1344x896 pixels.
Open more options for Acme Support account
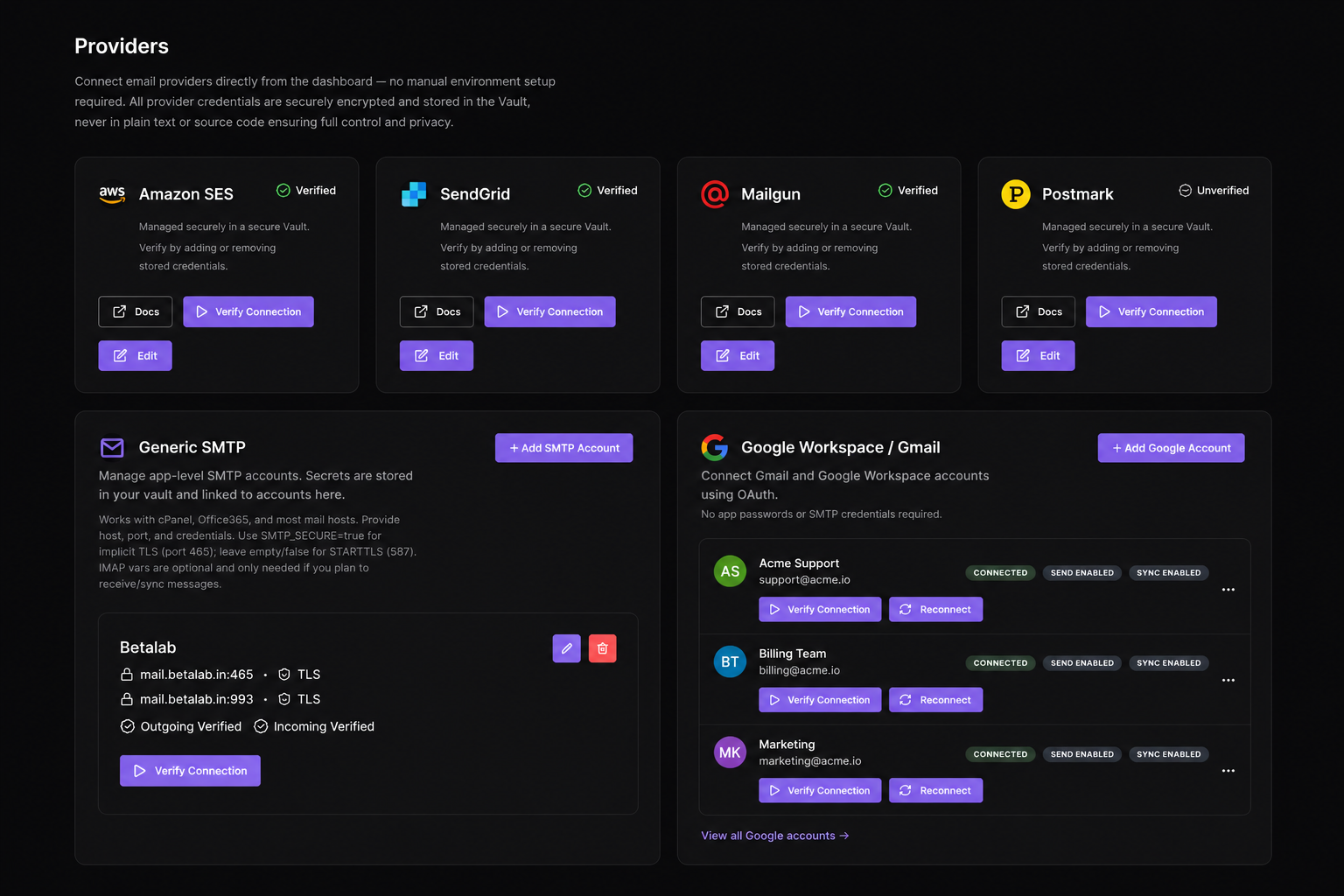[x=1228, y=590]
